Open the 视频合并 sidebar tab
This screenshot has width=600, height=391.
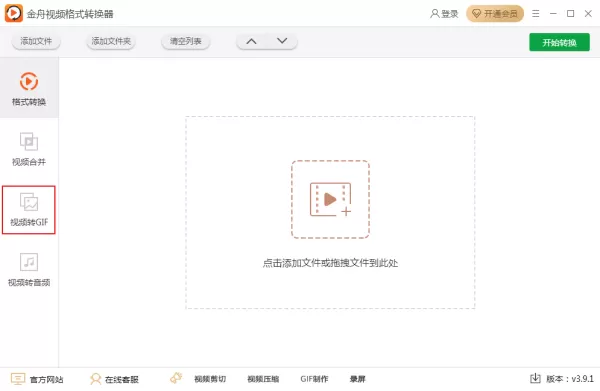[29, 149]
